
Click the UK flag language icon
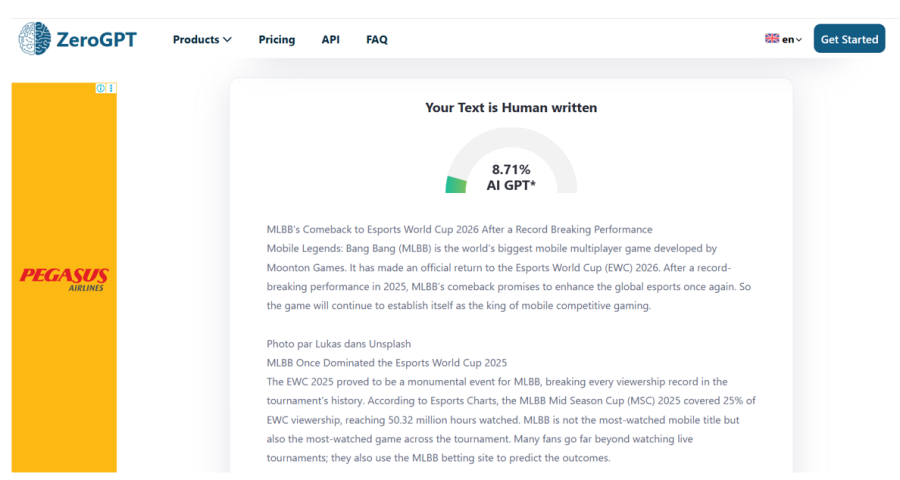coord(772,39)
